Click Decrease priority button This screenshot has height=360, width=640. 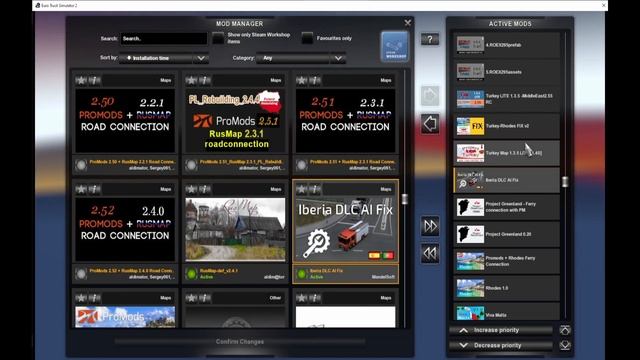tap(501, 345)
